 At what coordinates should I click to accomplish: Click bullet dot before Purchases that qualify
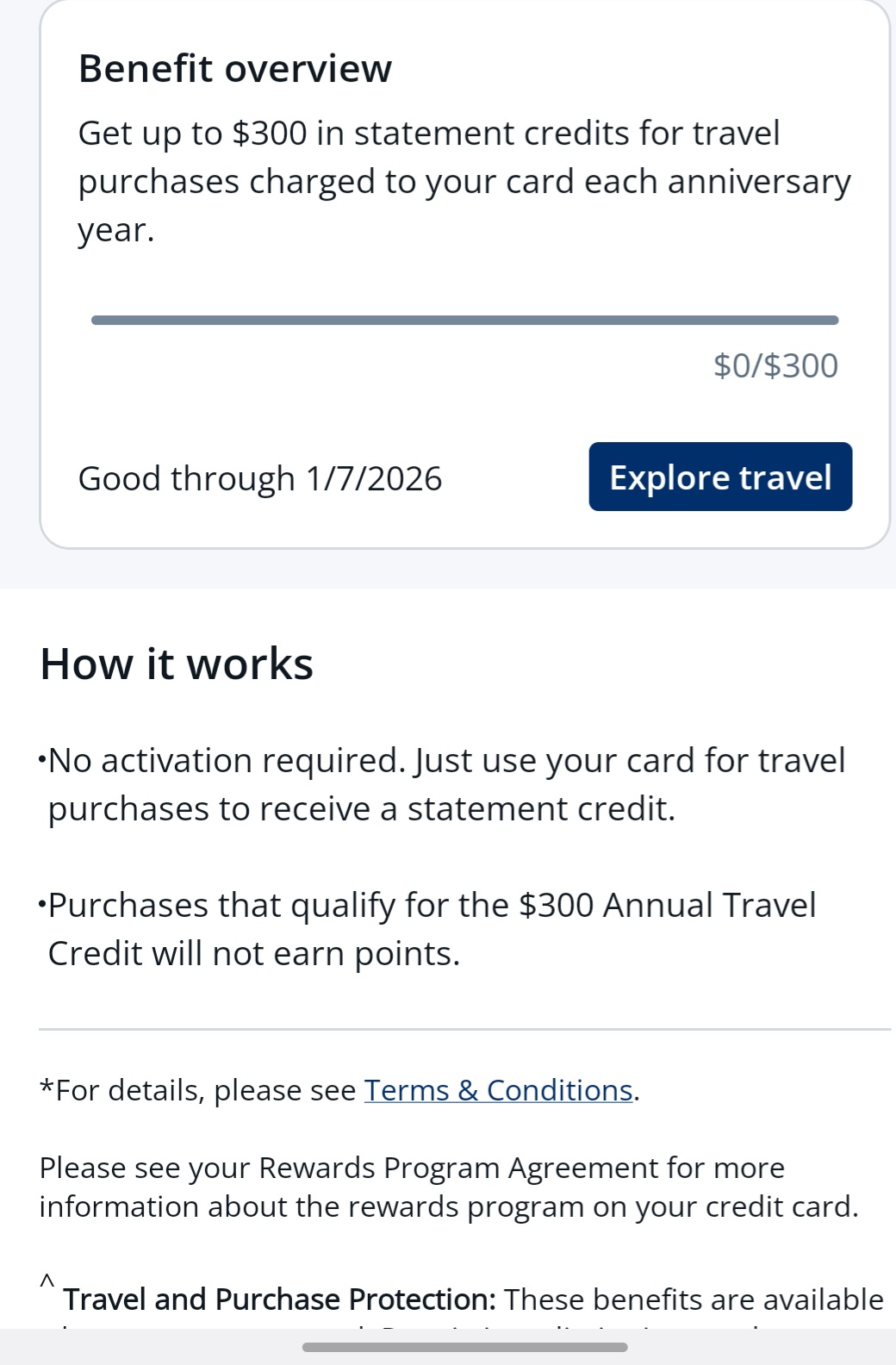(x=42, y=905)
